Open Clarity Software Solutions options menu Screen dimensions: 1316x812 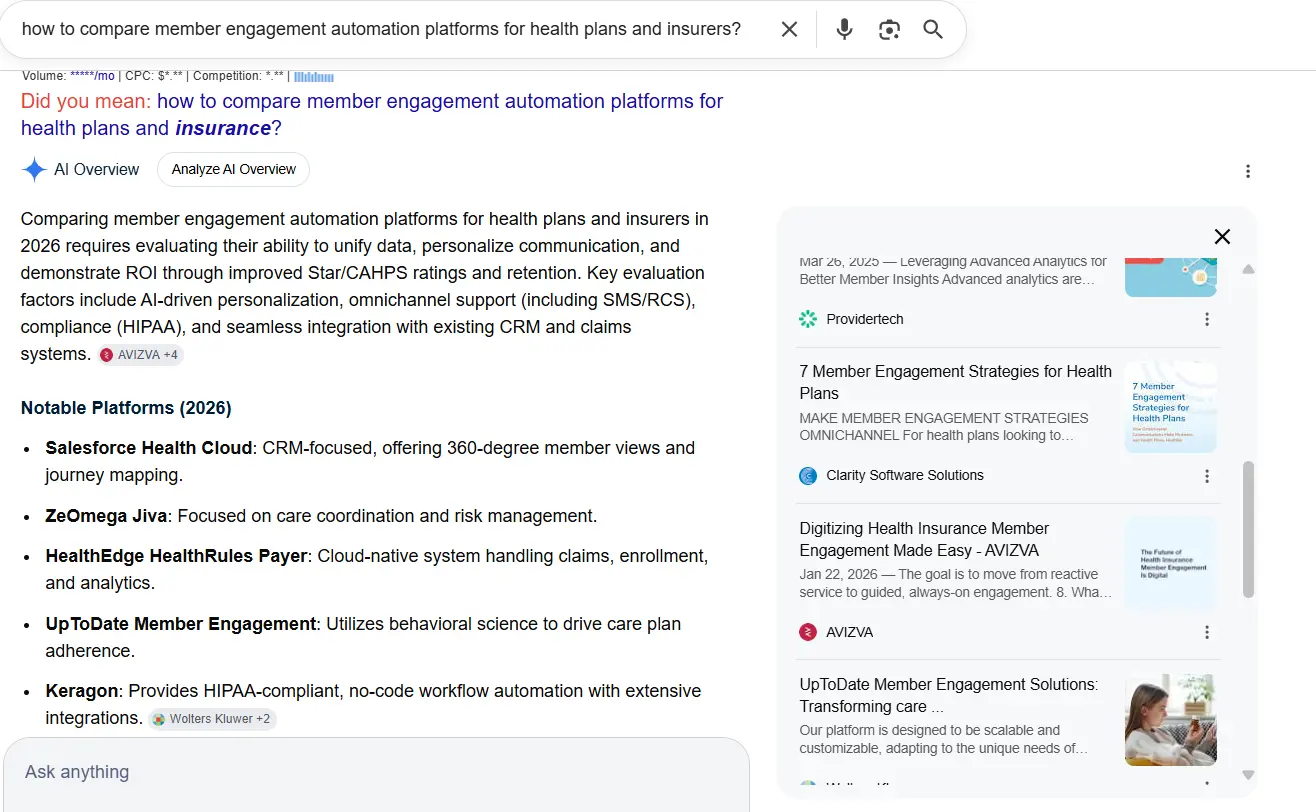tap(1207, 476)
